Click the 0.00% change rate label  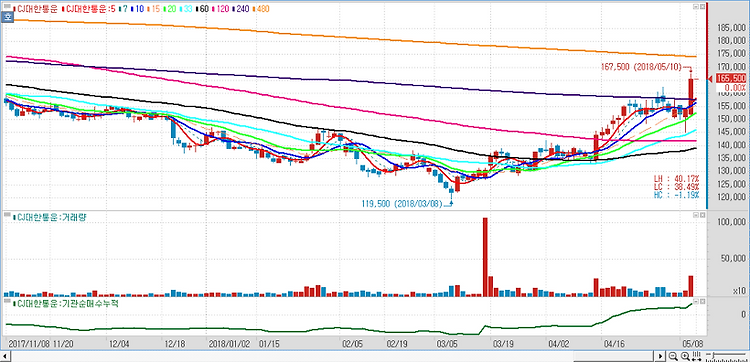735,88
